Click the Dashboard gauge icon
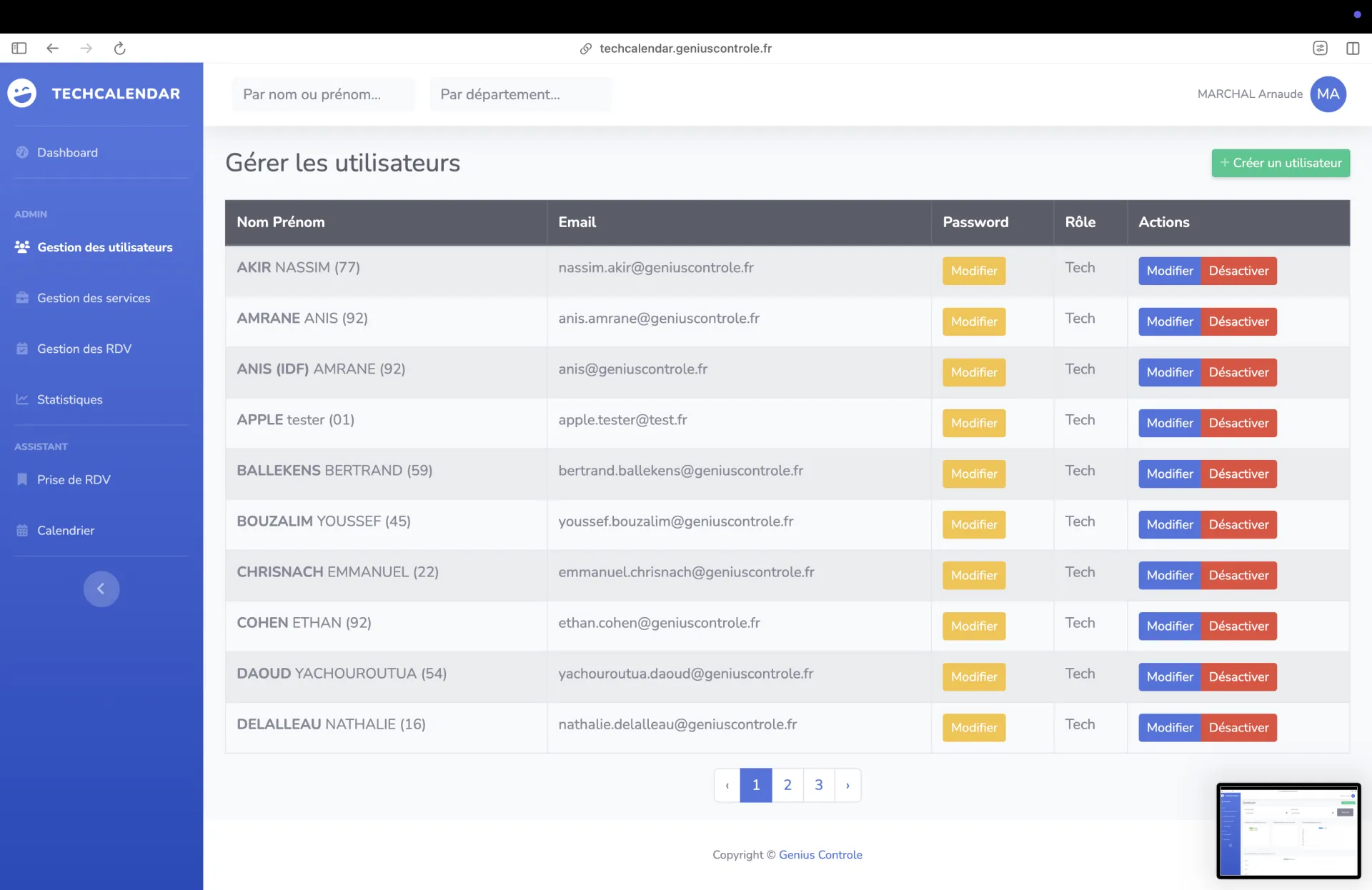Screen dimensions: 1372x890 click(22, 152)
